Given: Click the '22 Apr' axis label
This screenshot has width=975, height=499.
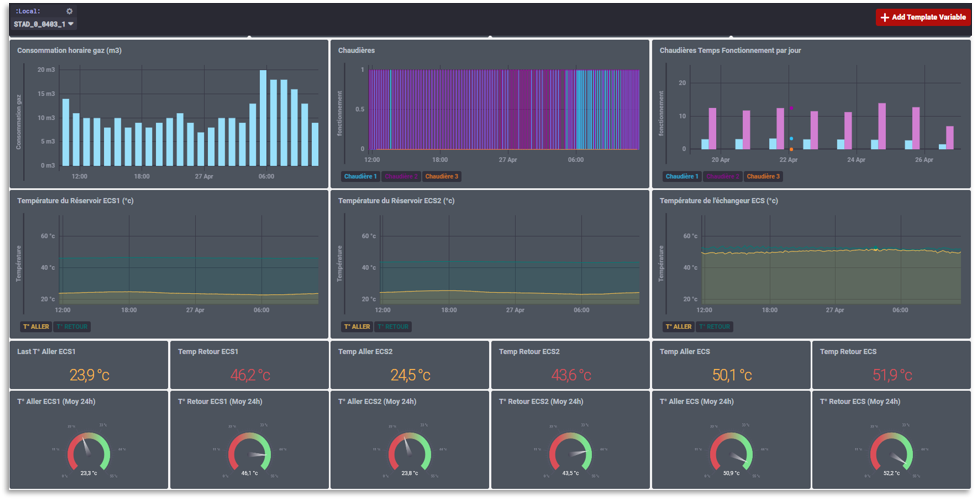Looking at the screenshot, I should 788,160.
